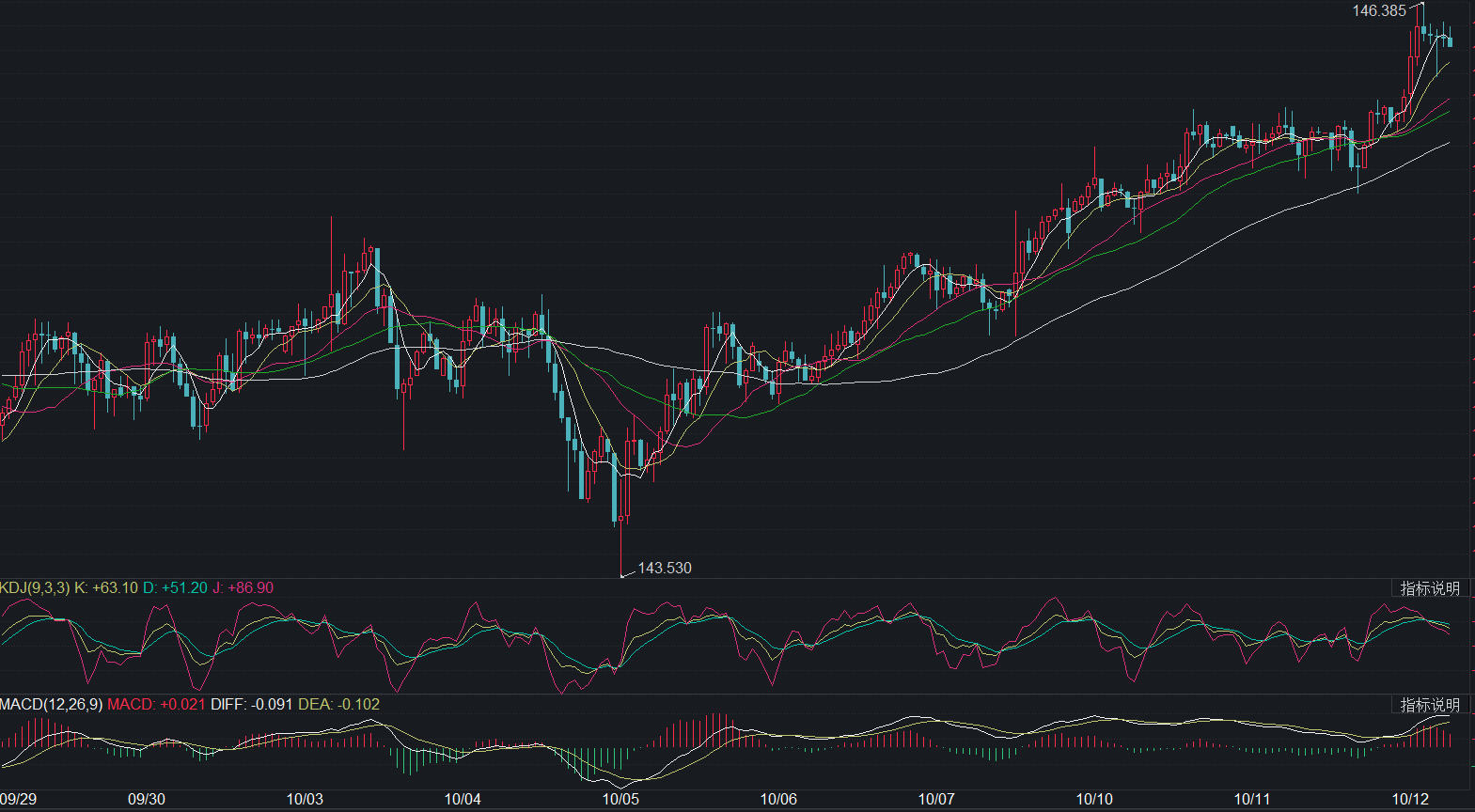Click the D: +51.20 value
Image resolution: width=1475 pixels, height=812 pixels.
(175, 588)
